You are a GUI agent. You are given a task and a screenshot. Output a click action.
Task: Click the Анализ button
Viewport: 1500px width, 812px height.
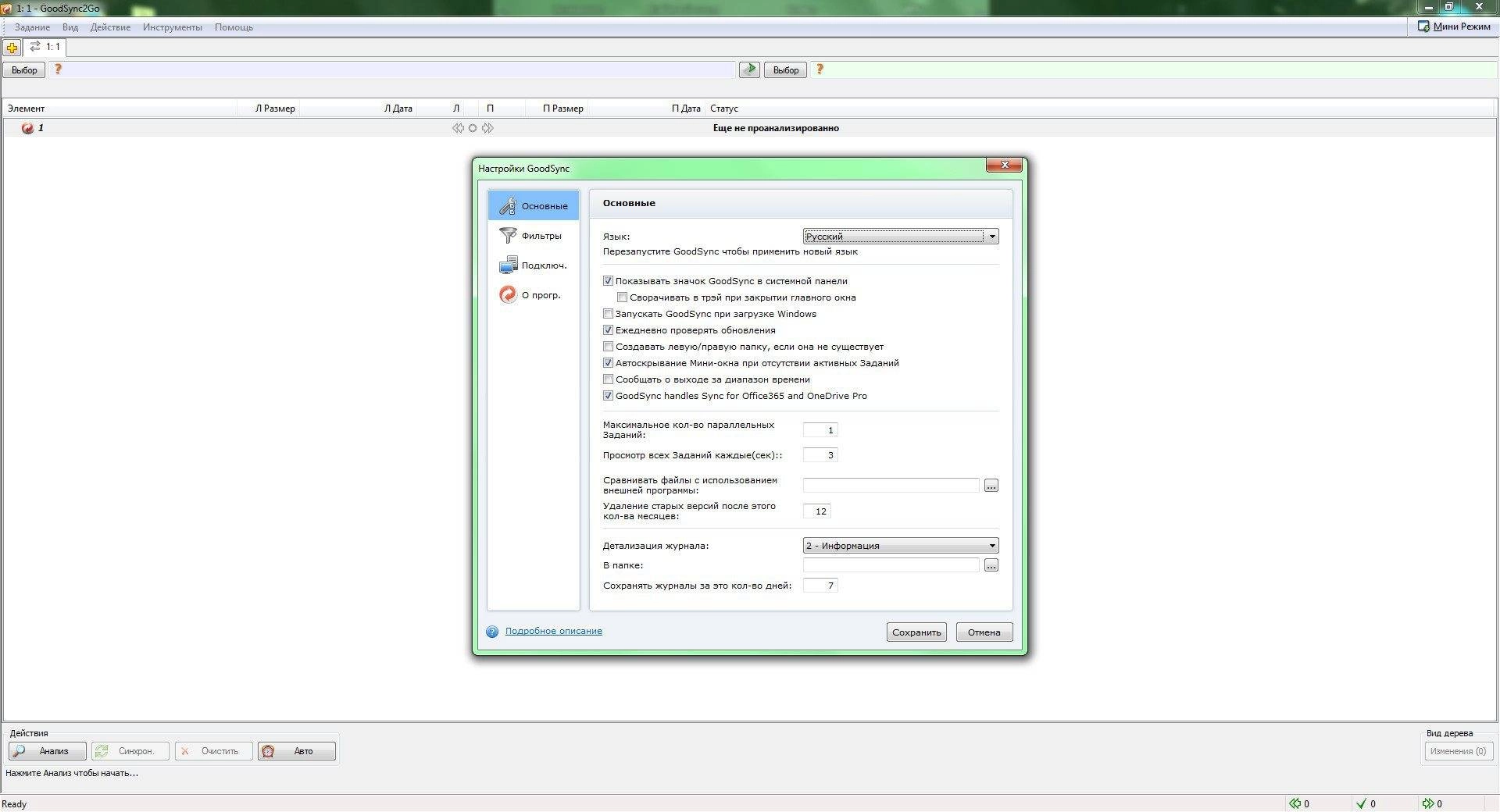[x=48, y=751]
